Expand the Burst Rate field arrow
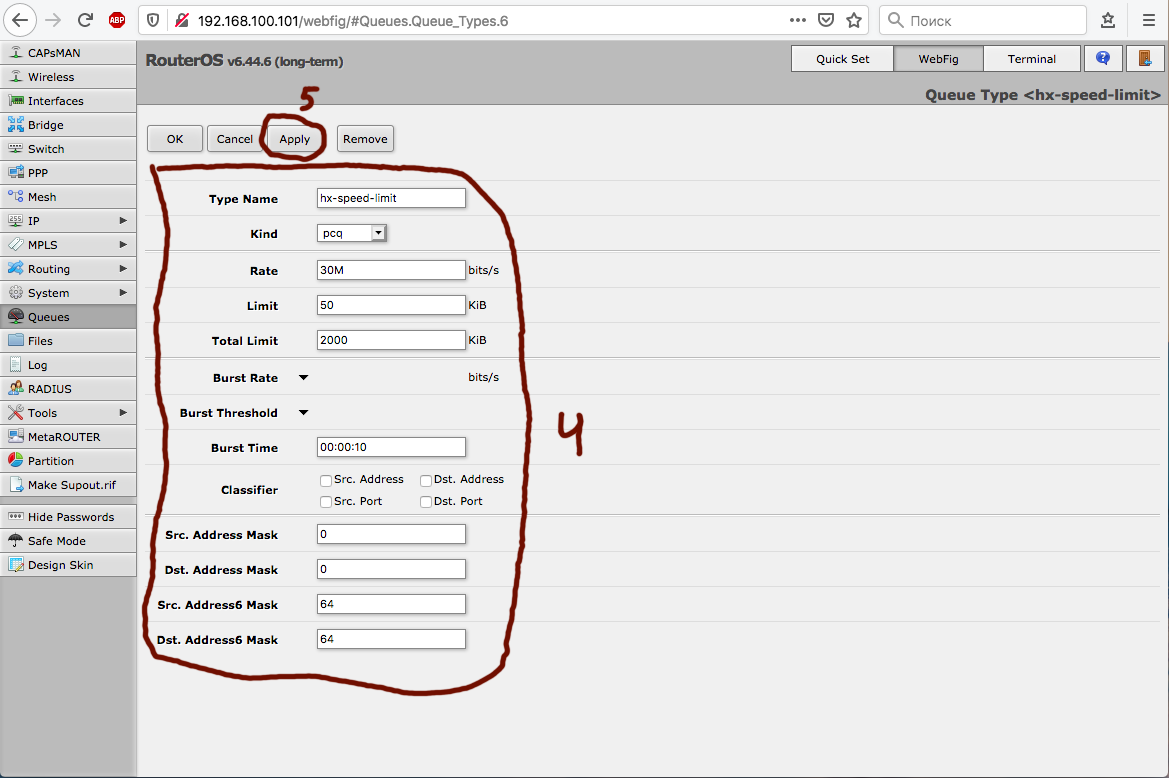The height and width of the screenshot is (778, 1169). pyautogui.click(x=304, y=378)
